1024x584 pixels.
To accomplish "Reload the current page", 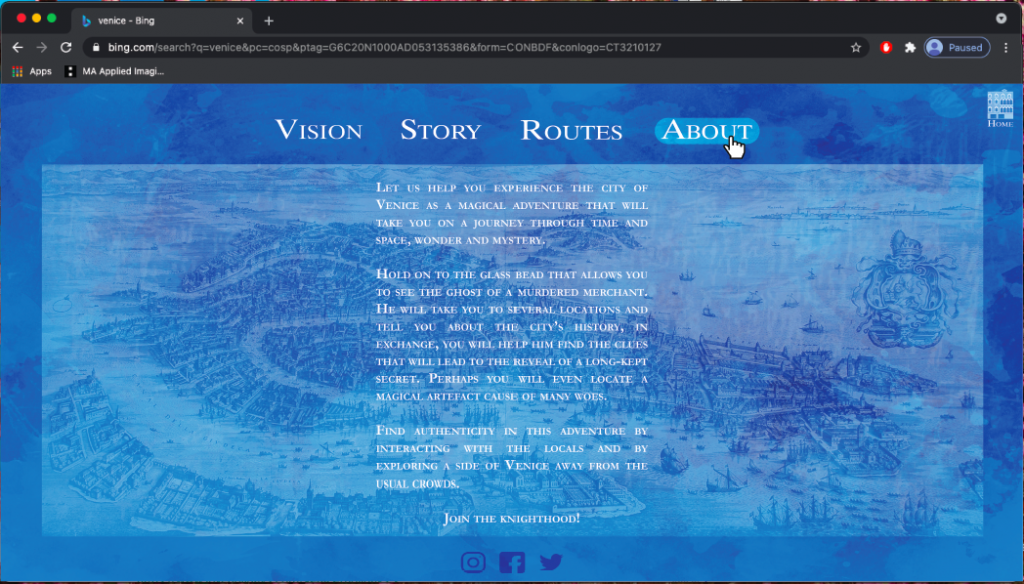I will pyautogui.click(x=66, y=47).
